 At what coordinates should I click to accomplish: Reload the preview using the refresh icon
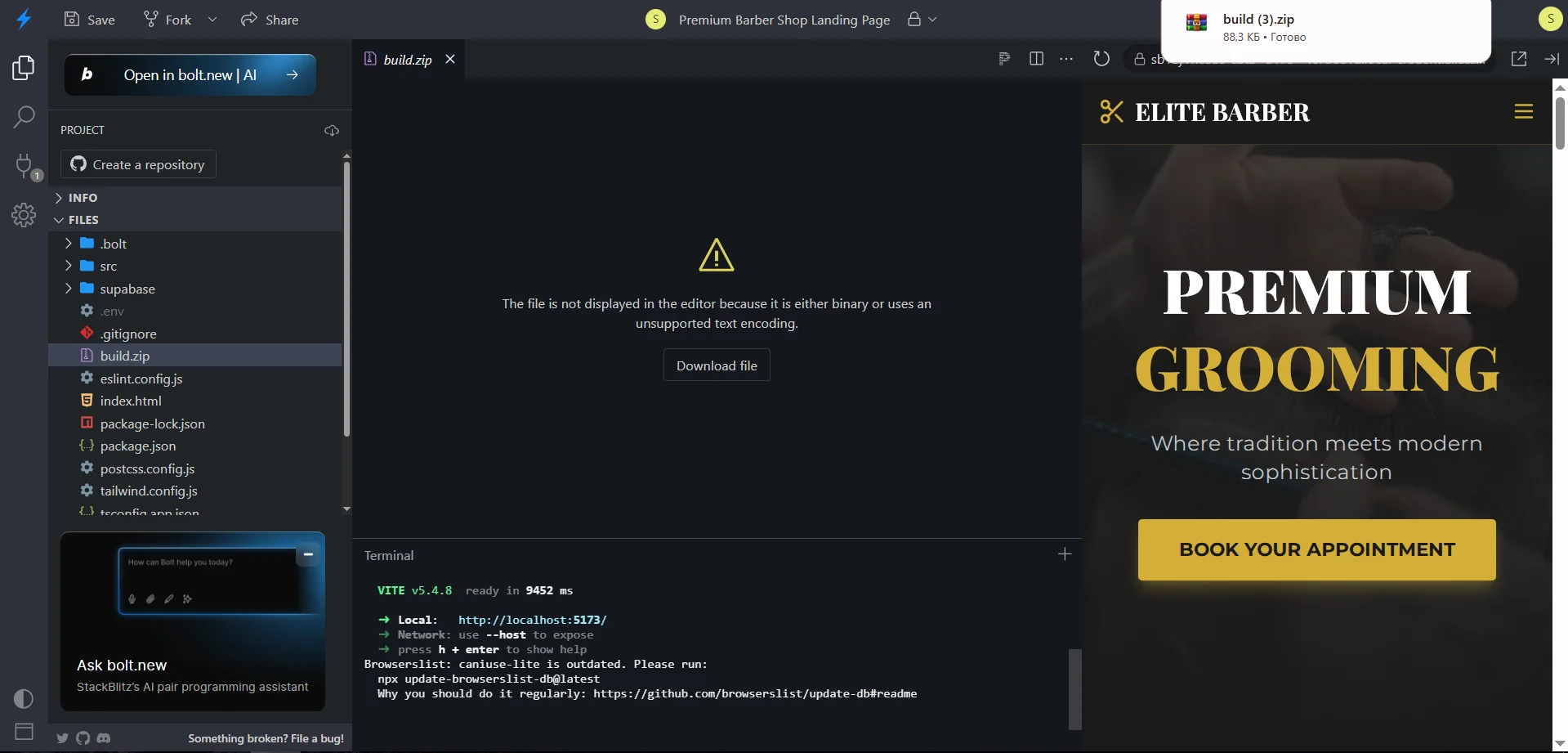pyautogui.click(x=1101, y=58)
